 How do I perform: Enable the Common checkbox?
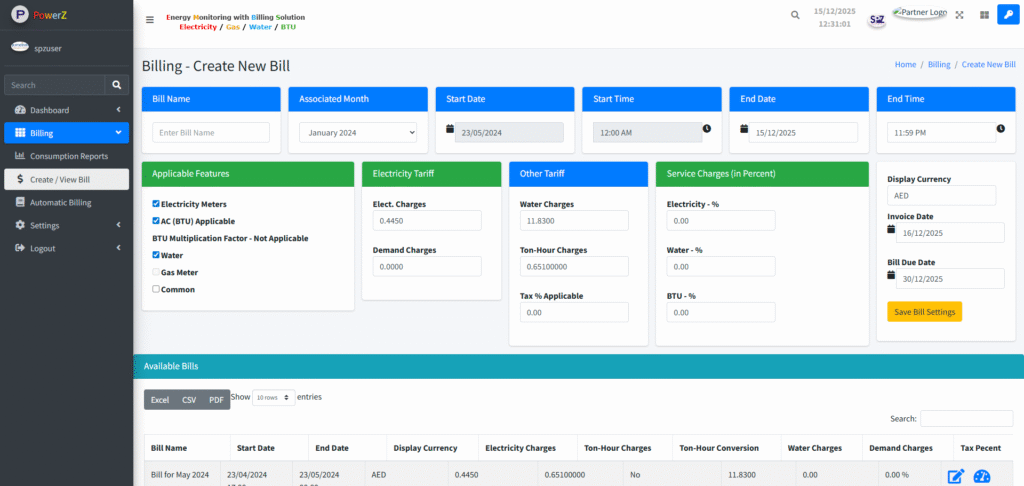156,289
